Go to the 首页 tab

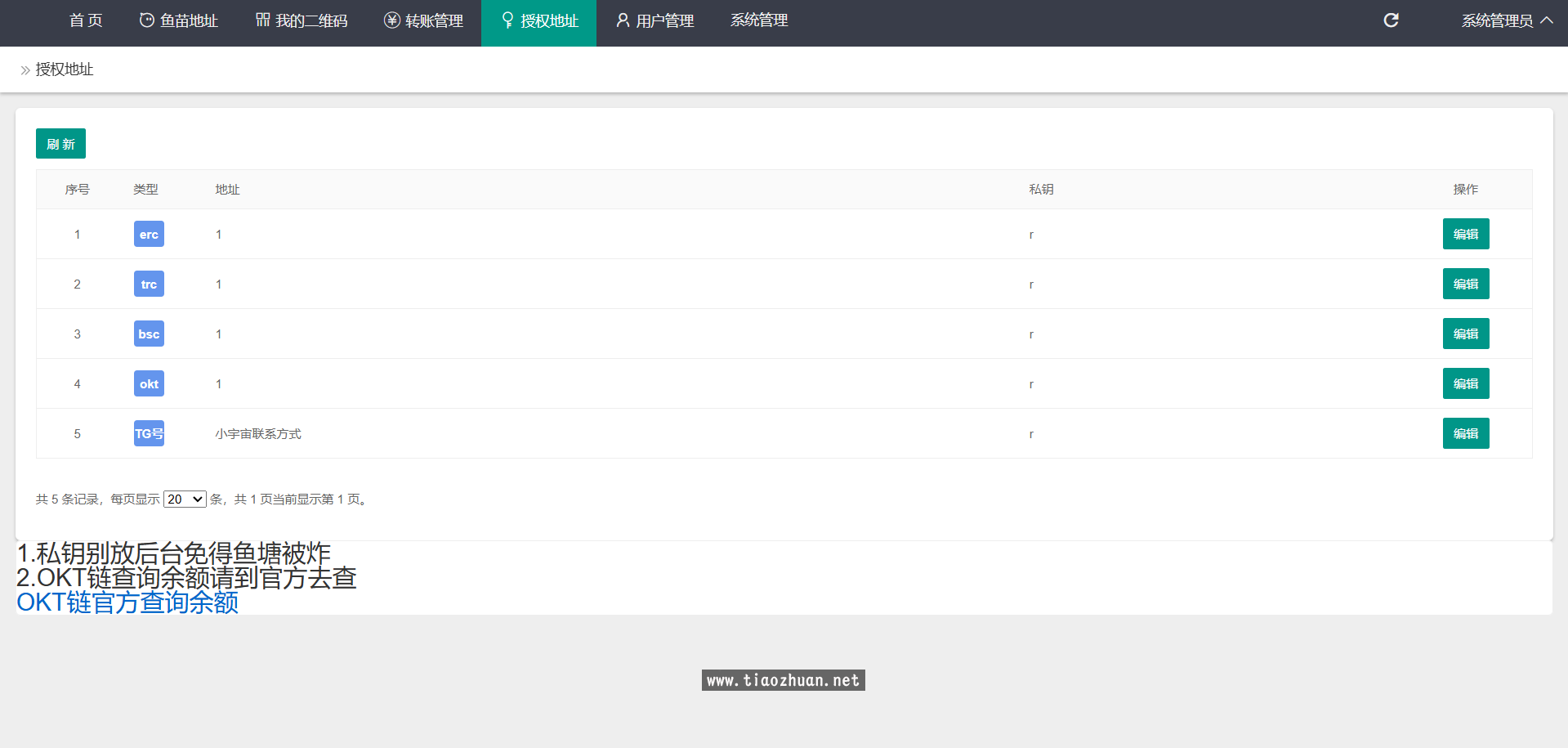tap(86, 20)
